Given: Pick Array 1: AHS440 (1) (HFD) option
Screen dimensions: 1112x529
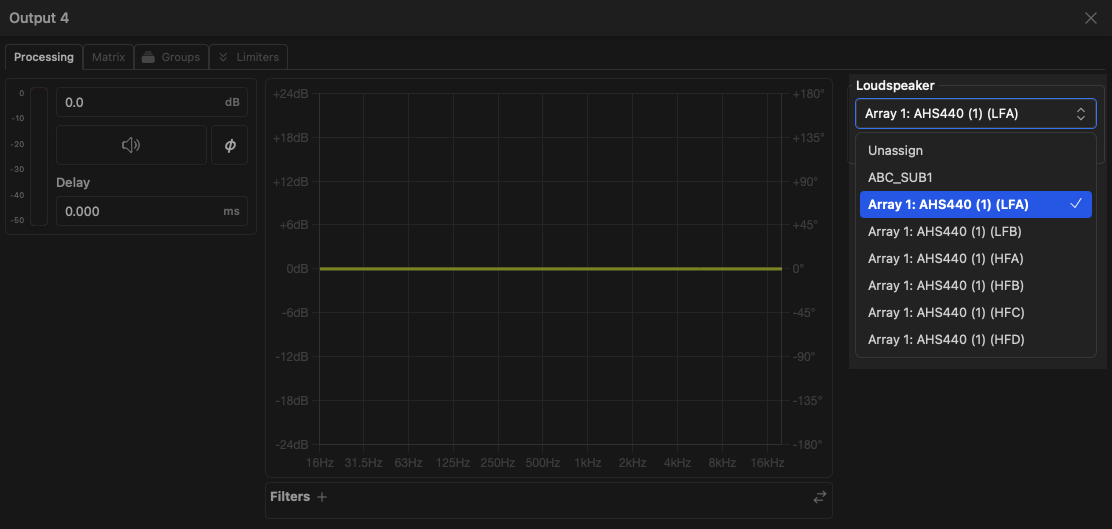Looking at the screenshot, I should [945, 340].
